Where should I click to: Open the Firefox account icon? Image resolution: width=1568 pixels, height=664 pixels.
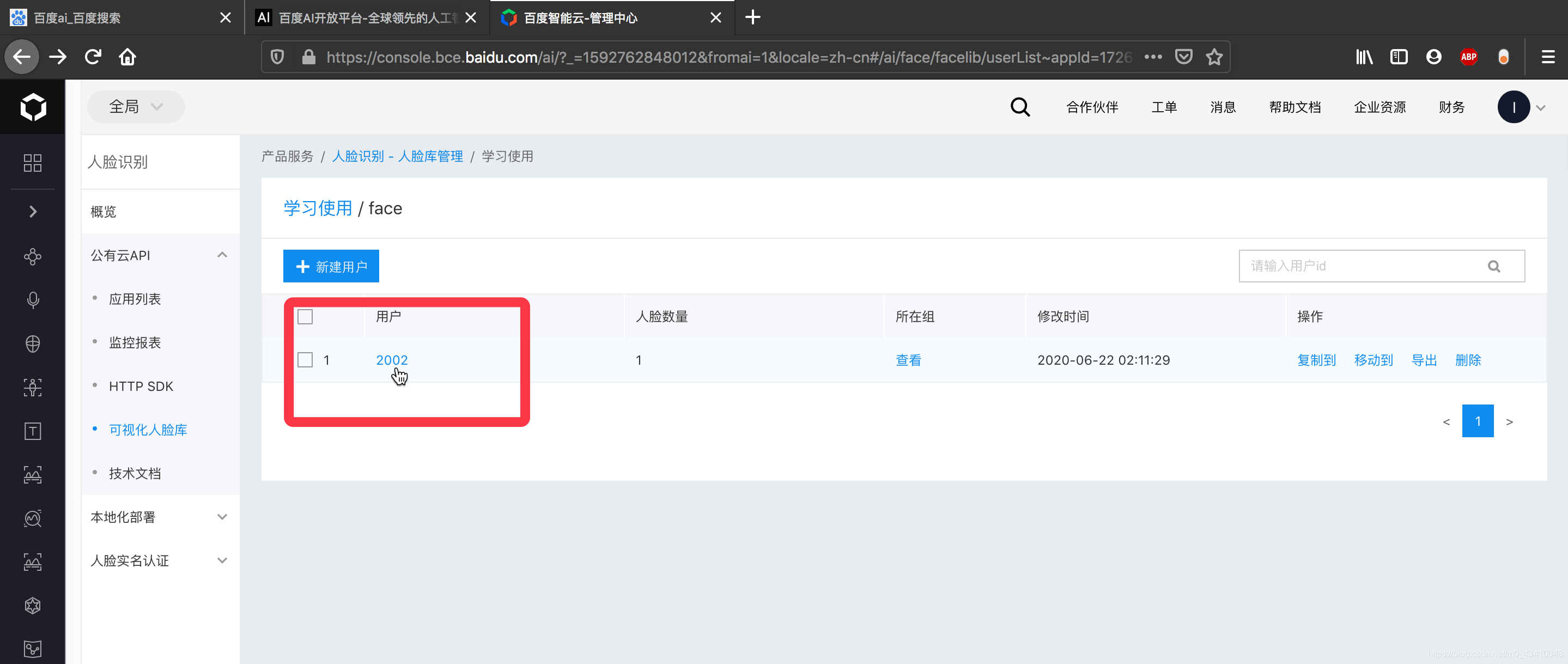(x=1433, y=57)
